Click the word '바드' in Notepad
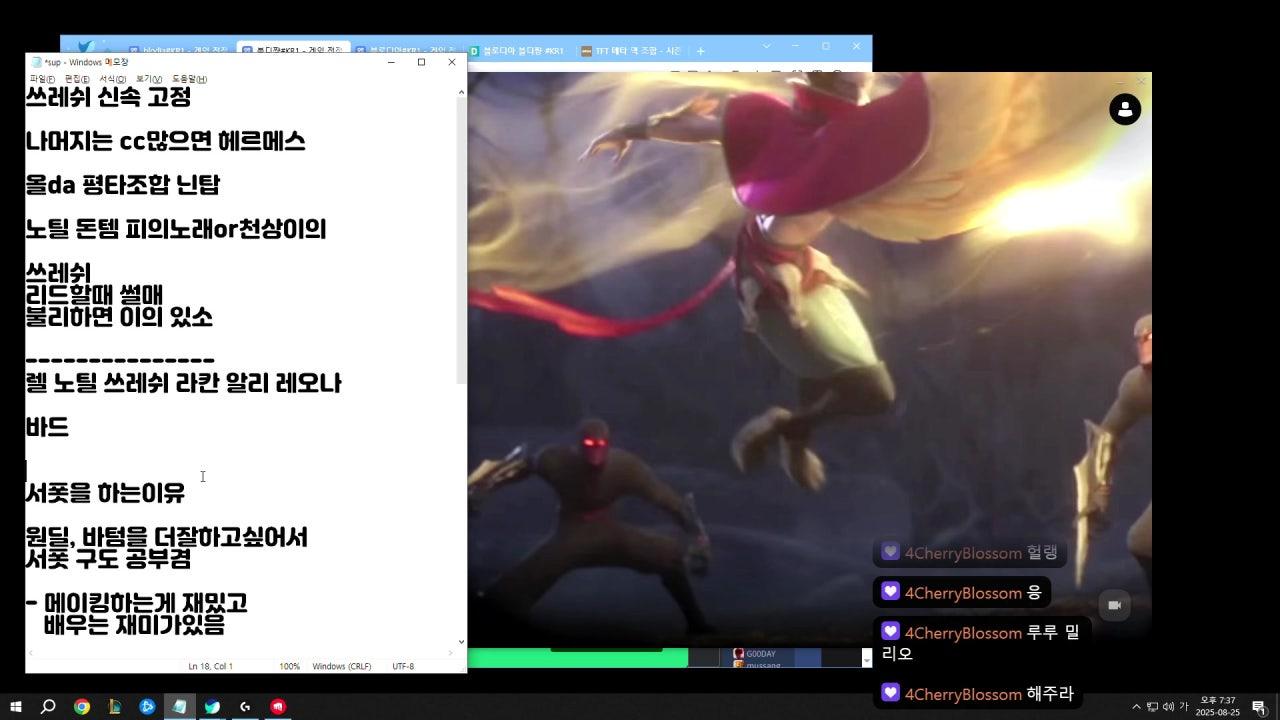1280x720 pixels. tap(47, 427)
